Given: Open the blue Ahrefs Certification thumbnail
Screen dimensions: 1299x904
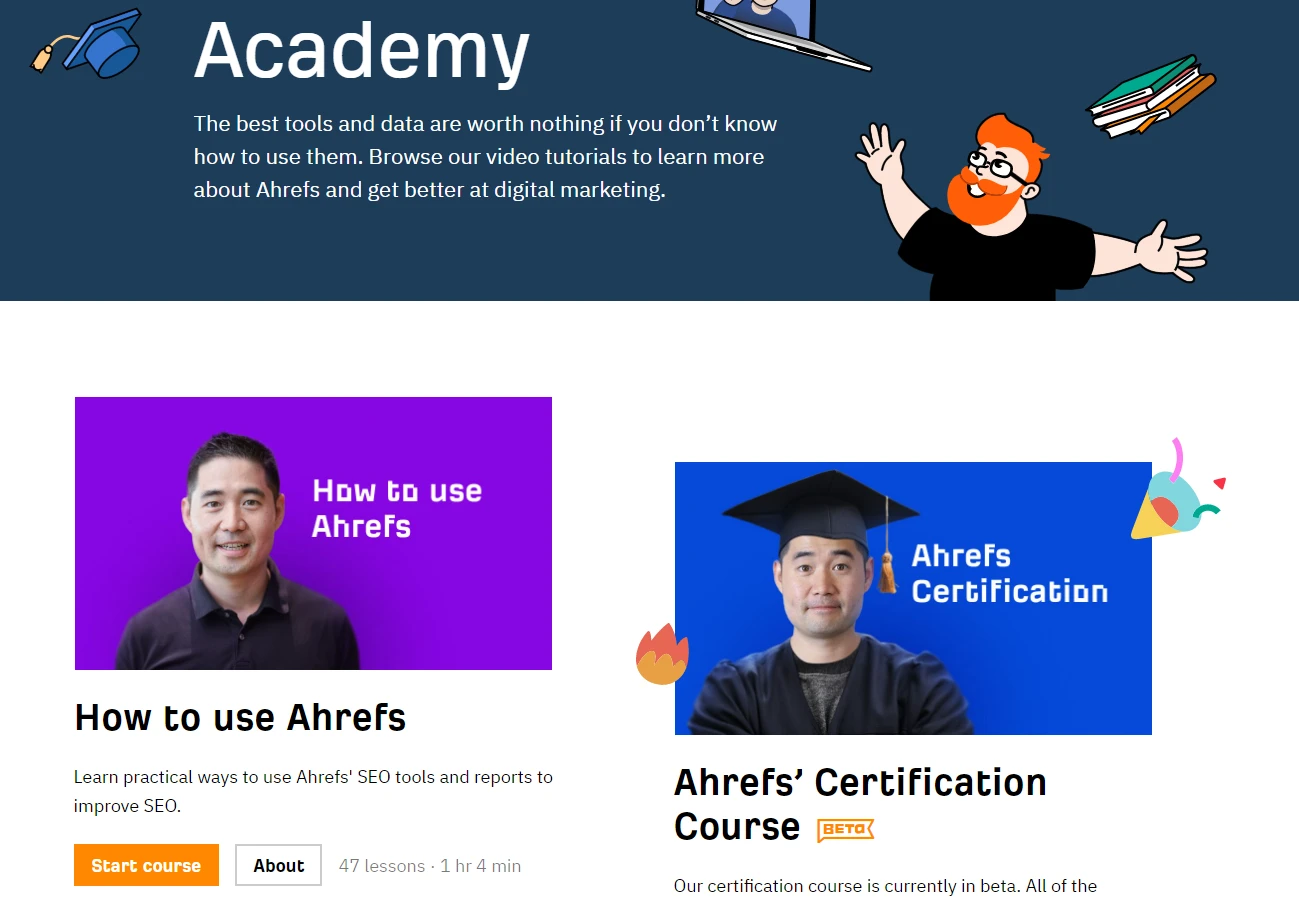Looking at the screenshot, I should 913,598.
